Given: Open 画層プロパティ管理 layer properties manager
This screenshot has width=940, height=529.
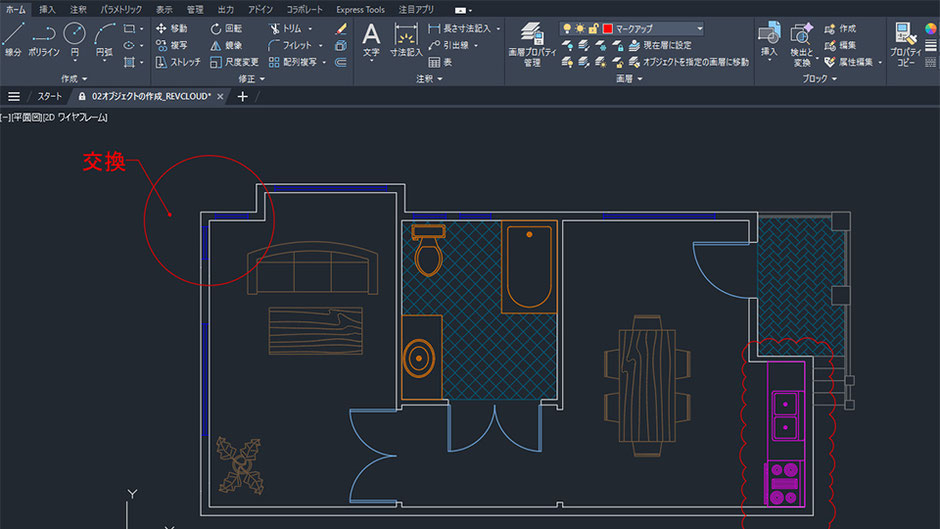Looking at the screenshot, I should (532, 44).
